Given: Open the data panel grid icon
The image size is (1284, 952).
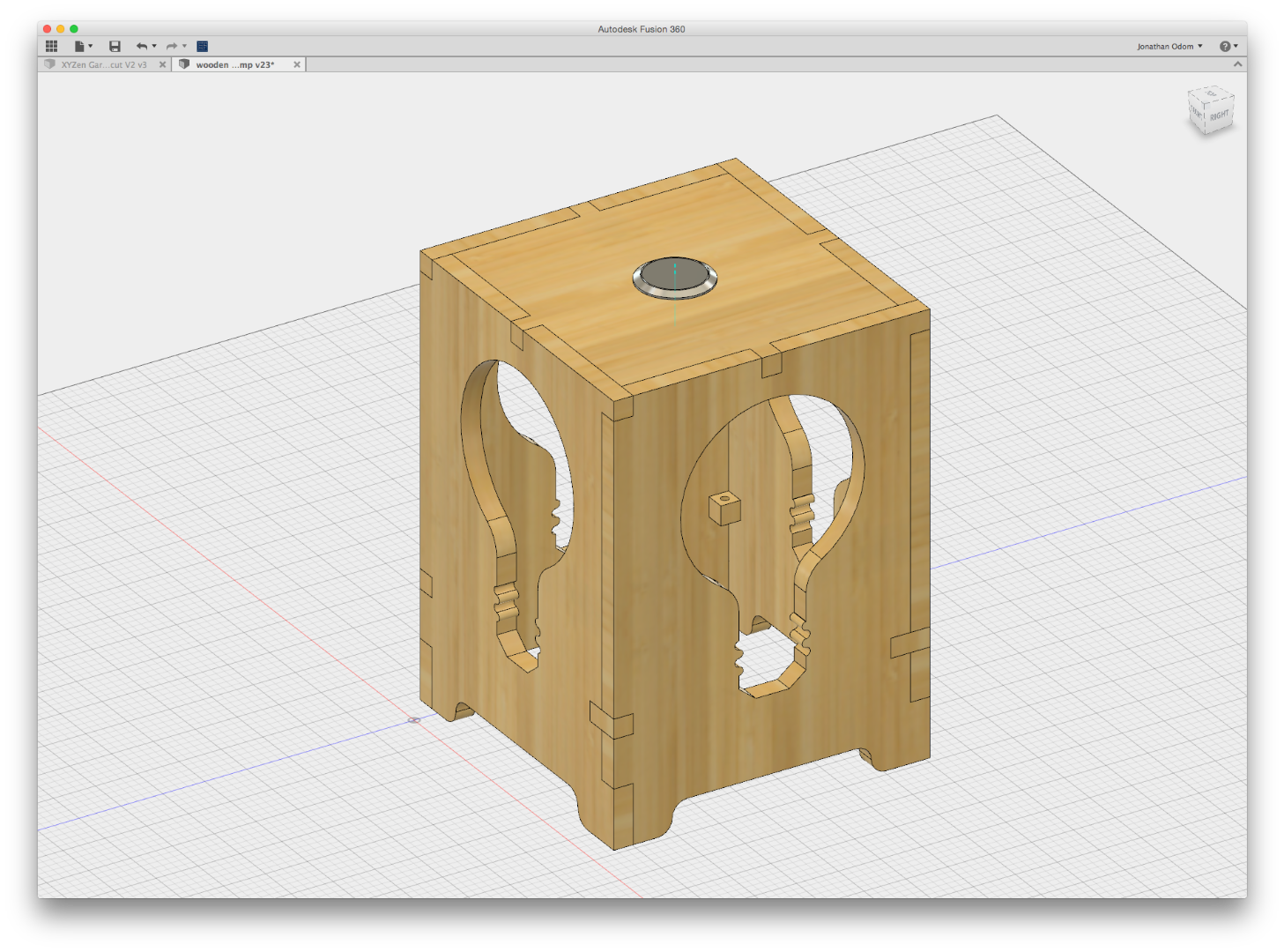Looking at the screenshot, I should 52,46.
